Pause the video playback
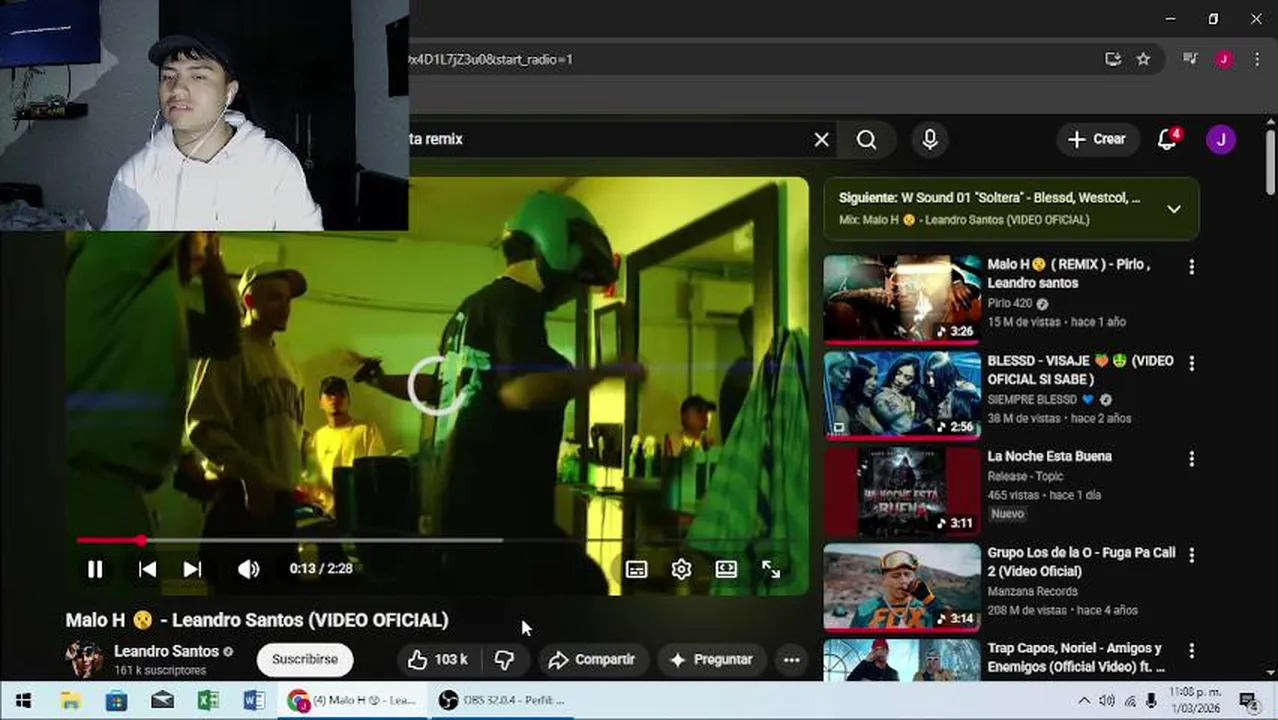This screenshot has height=720, width=1278. pos(95,569)
